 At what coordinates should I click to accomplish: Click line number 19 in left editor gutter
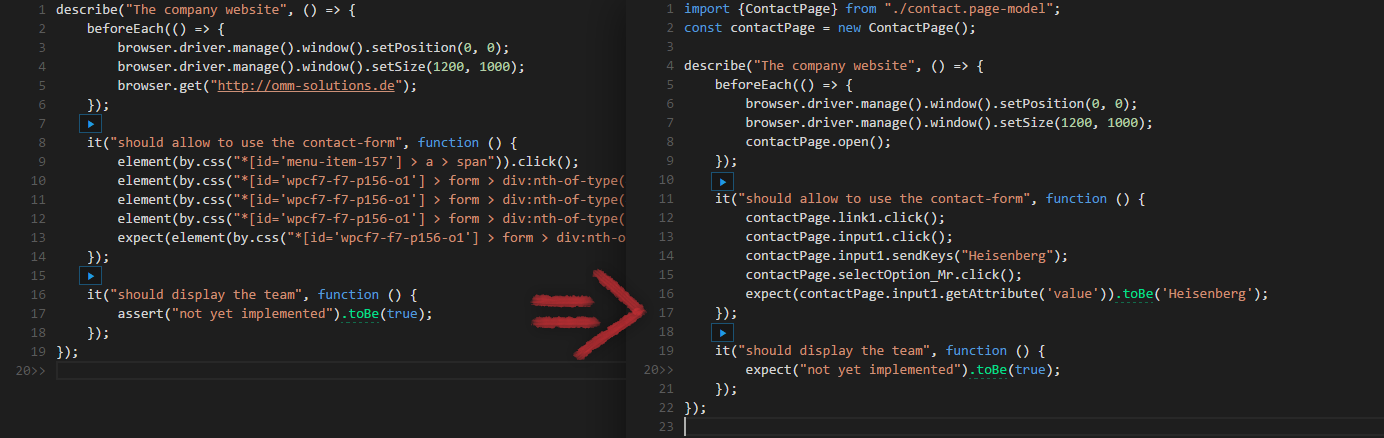[38, 352]
